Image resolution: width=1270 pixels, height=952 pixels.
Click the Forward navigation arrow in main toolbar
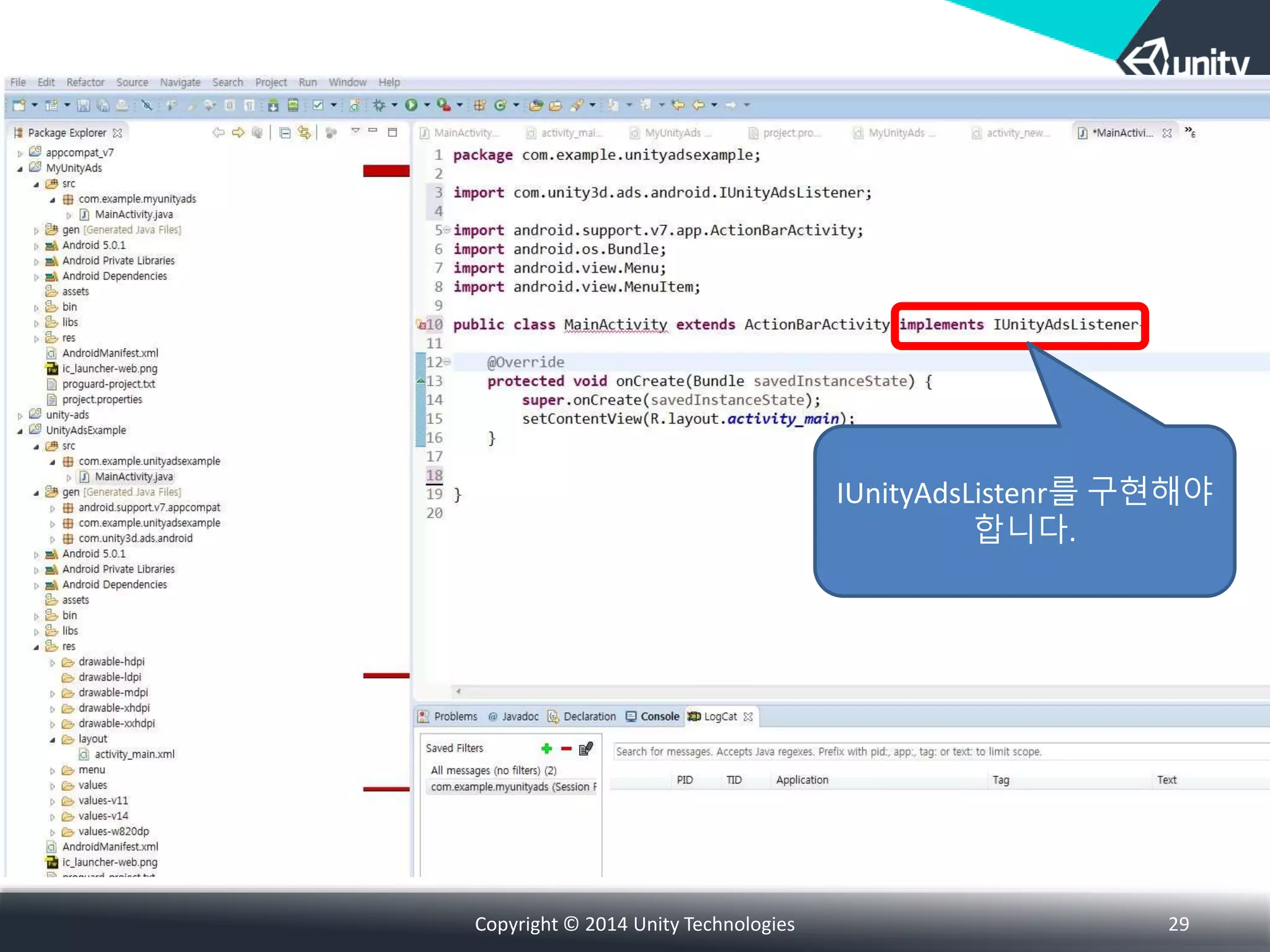pos(730,105)
